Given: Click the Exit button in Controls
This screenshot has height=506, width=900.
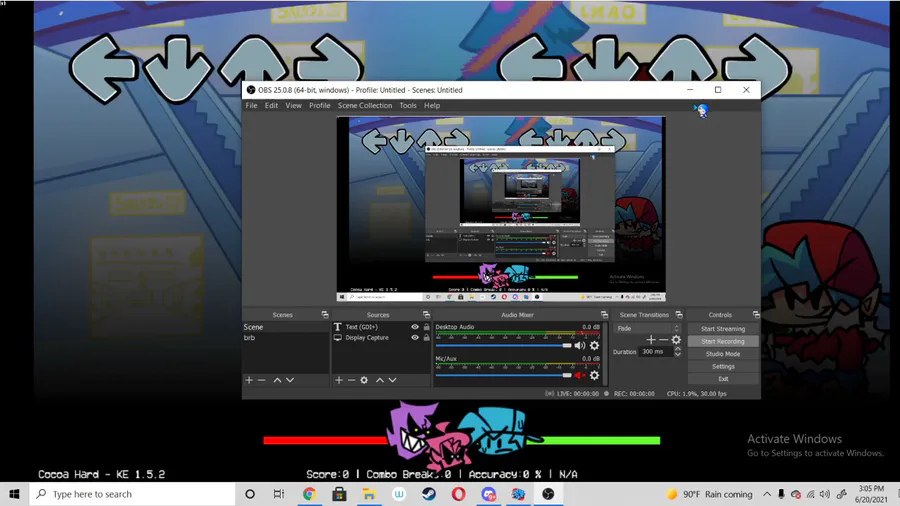Looking at the screenshot, I should pos(723,379).
